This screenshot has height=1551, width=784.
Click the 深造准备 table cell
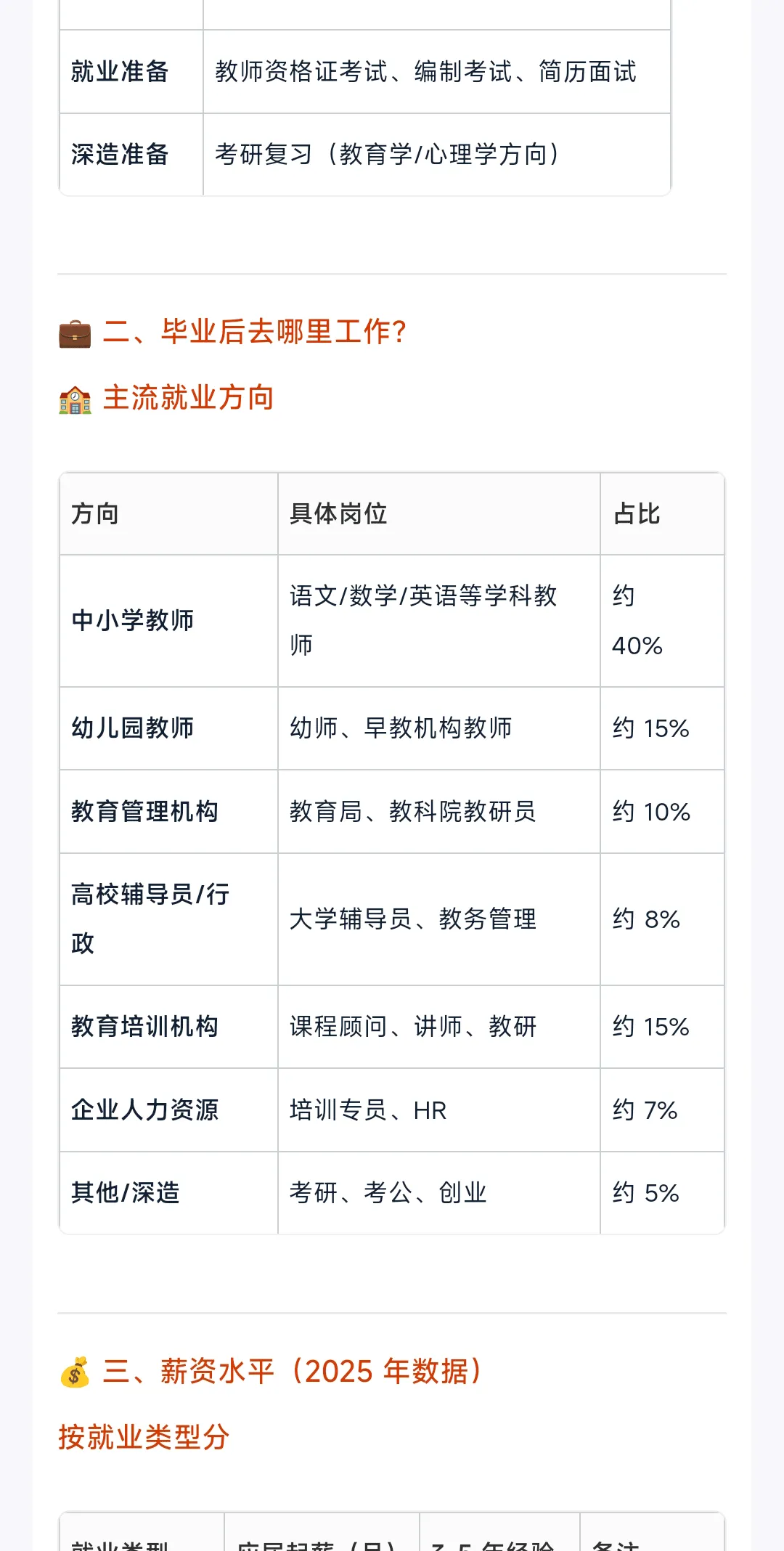click(131, 155)
